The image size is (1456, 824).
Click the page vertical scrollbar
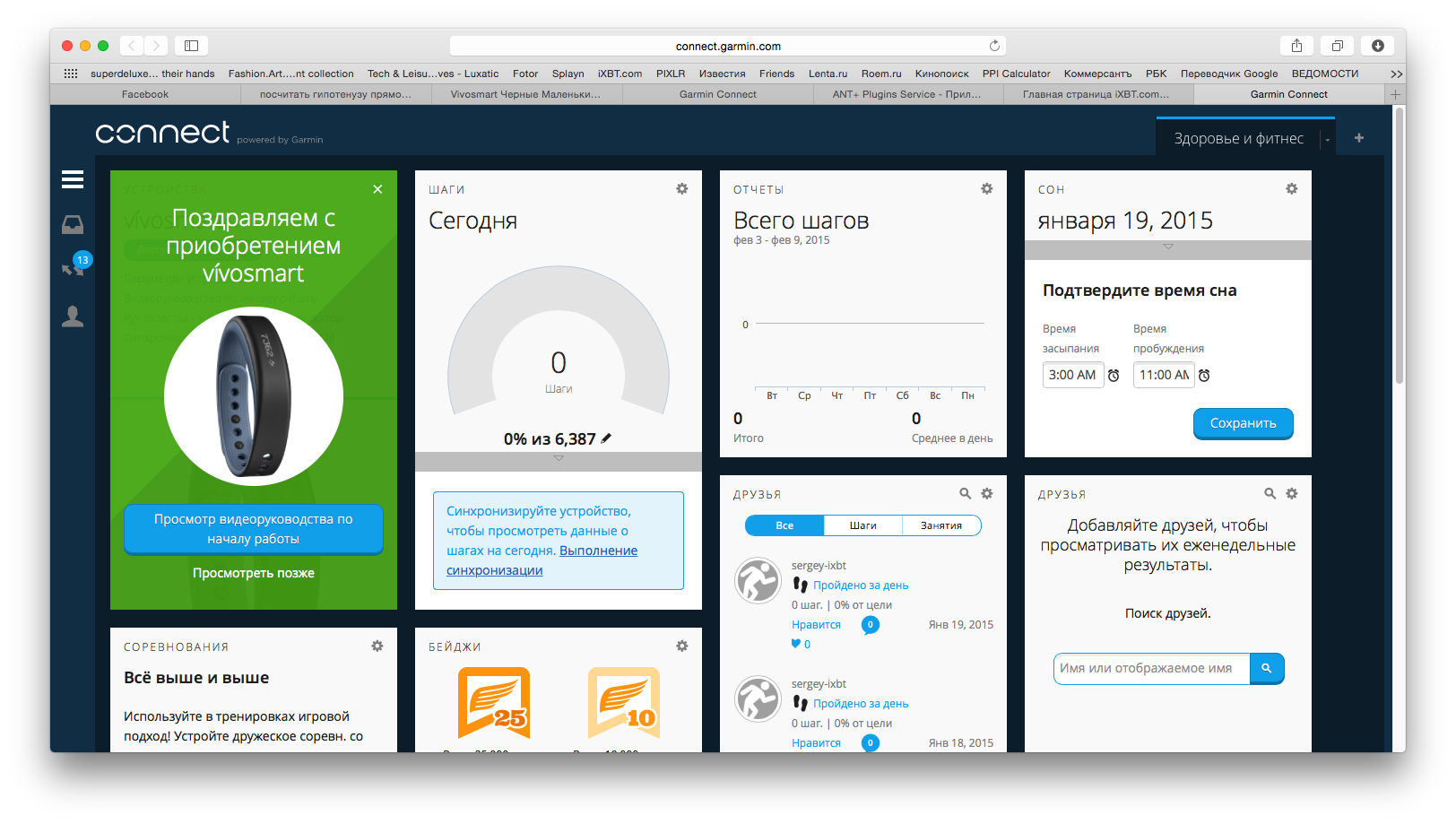[x=1399, y=247]
